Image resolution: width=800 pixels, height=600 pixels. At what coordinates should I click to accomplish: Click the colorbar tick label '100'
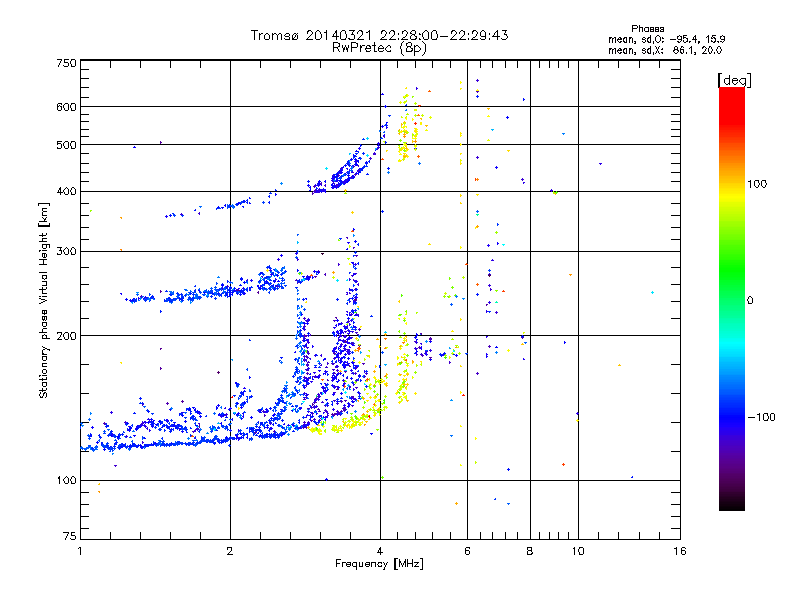(x=757, y=184)
